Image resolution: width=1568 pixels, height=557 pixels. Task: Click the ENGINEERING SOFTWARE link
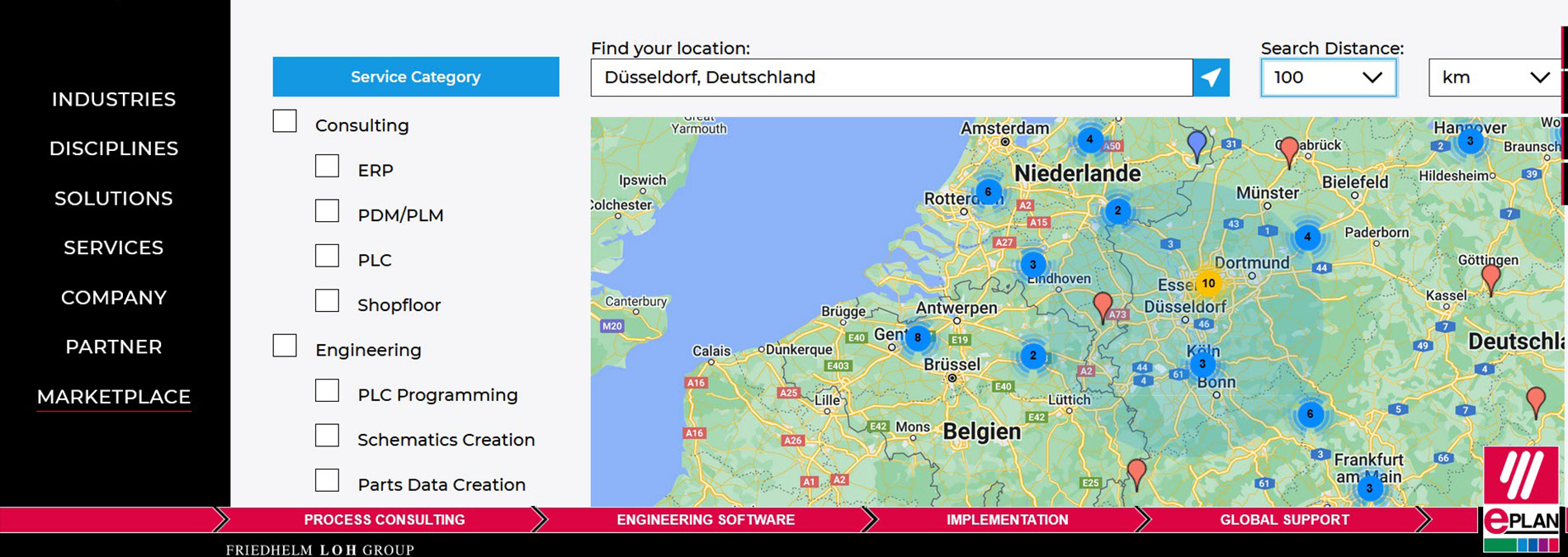click(706, 520)
